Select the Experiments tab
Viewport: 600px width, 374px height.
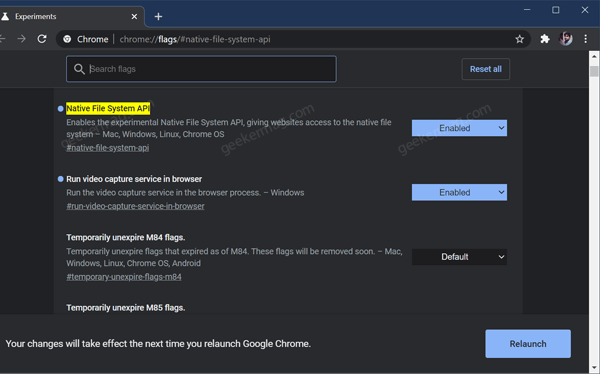[x=71, y=17]
